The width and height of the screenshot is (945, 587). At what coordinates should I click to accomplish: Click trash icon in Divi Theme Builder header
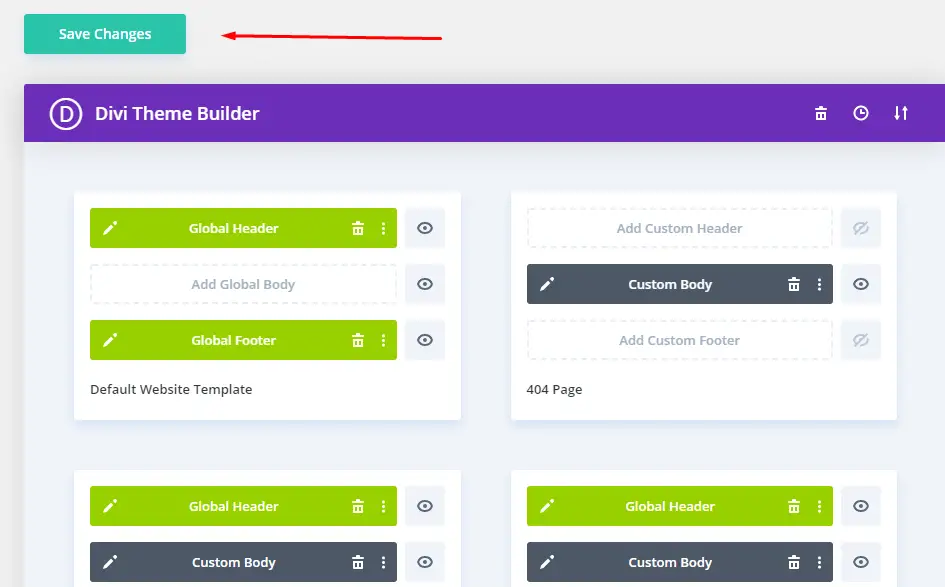click(x=821, y=113)
